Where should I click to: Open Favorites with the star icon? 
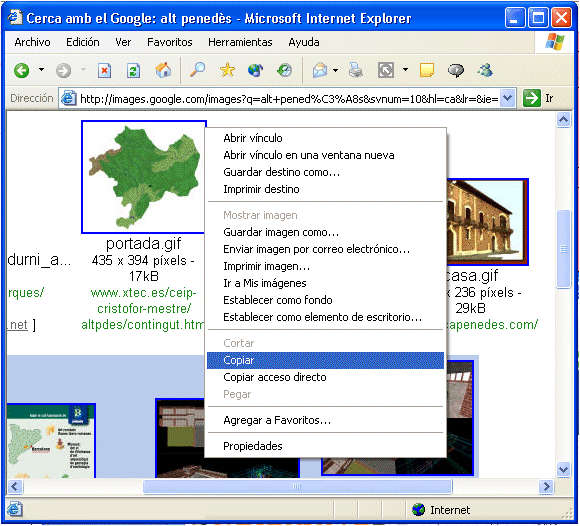227,70
